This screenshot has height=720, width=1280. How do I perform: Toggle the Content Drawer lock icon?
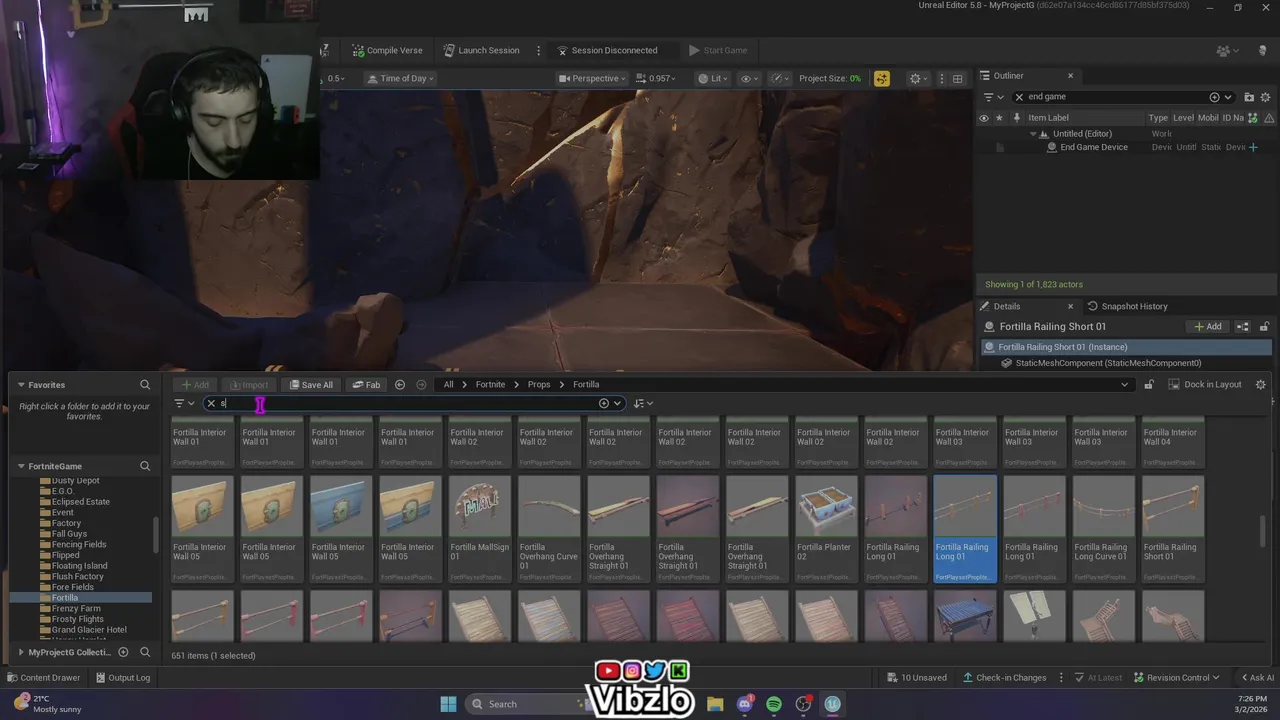tap(1149, 385)
